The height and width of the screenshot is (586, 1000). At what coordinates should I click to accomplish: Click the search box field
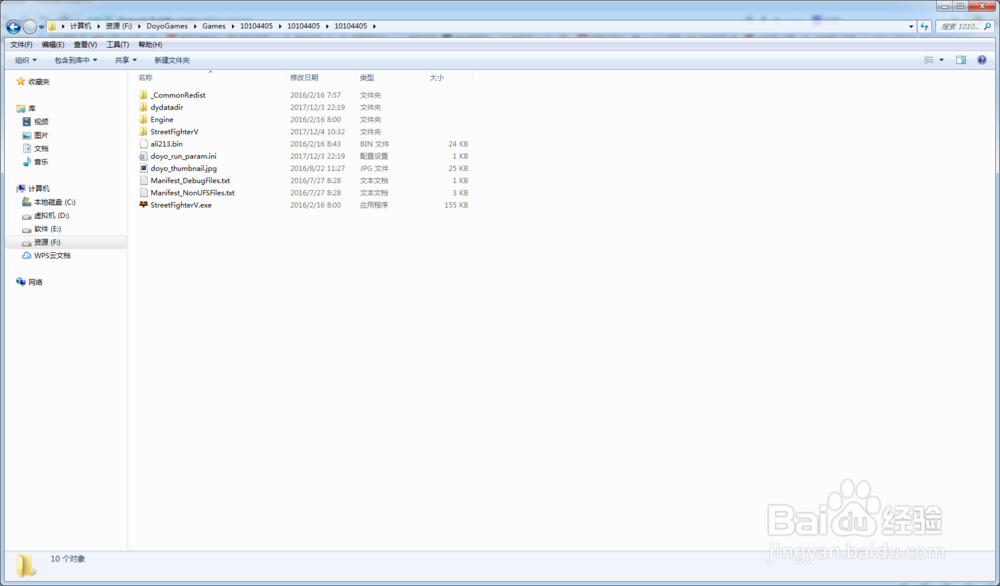(x=964, y=27)
